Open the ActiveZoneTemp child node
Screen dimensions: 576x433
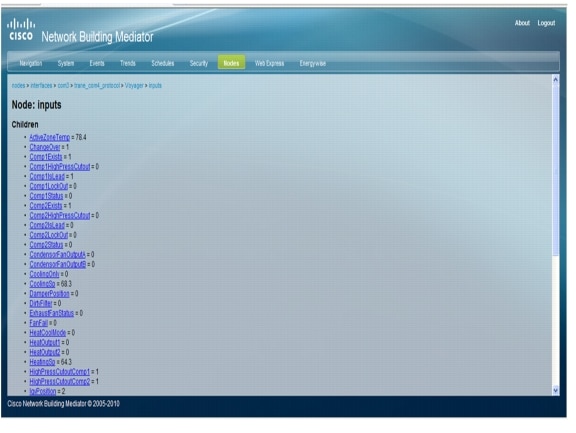[50, 137]
